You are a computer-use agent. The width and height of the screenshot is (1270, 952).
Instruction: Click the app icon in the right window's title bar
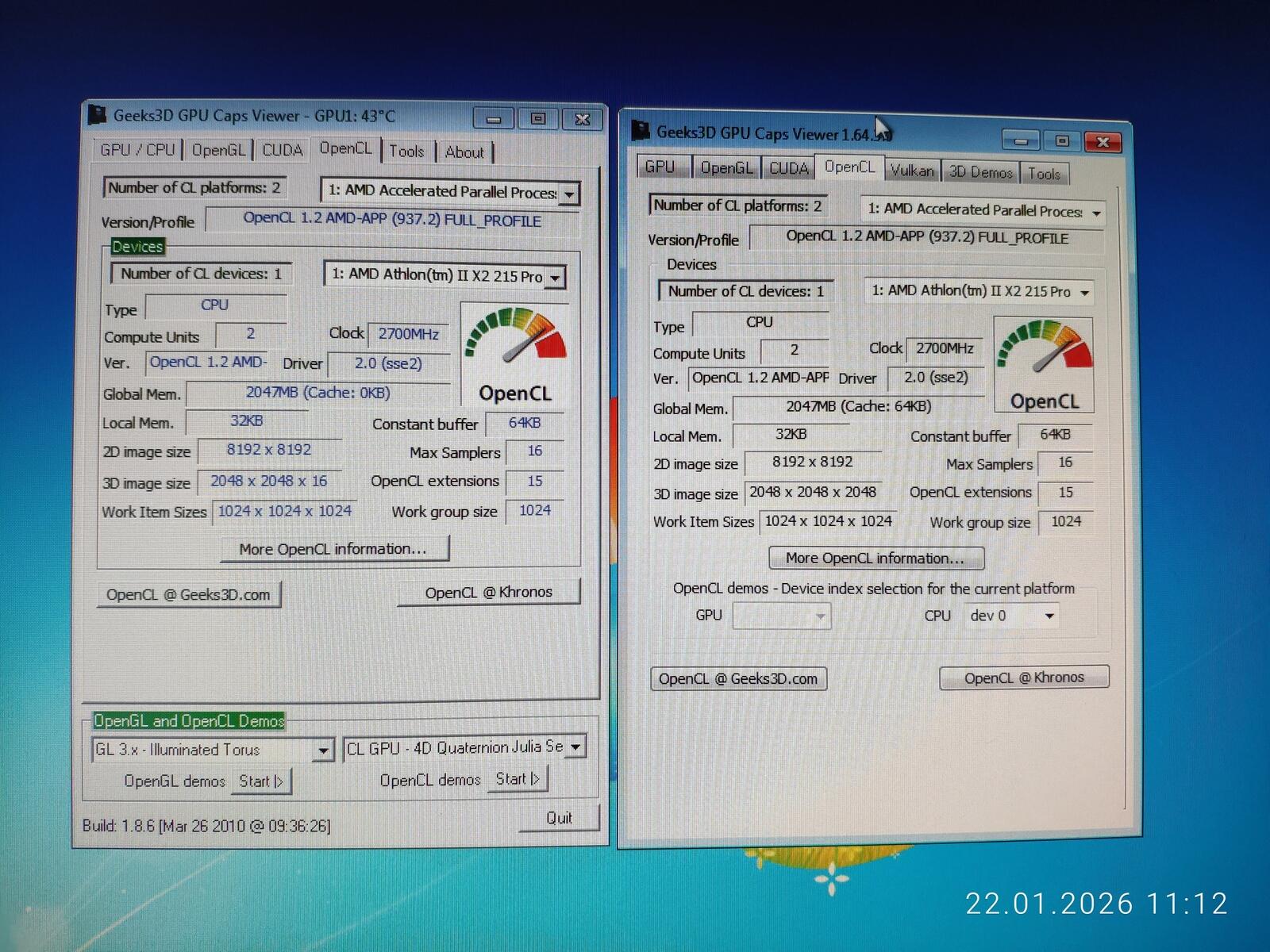click(x=640, y=130)
